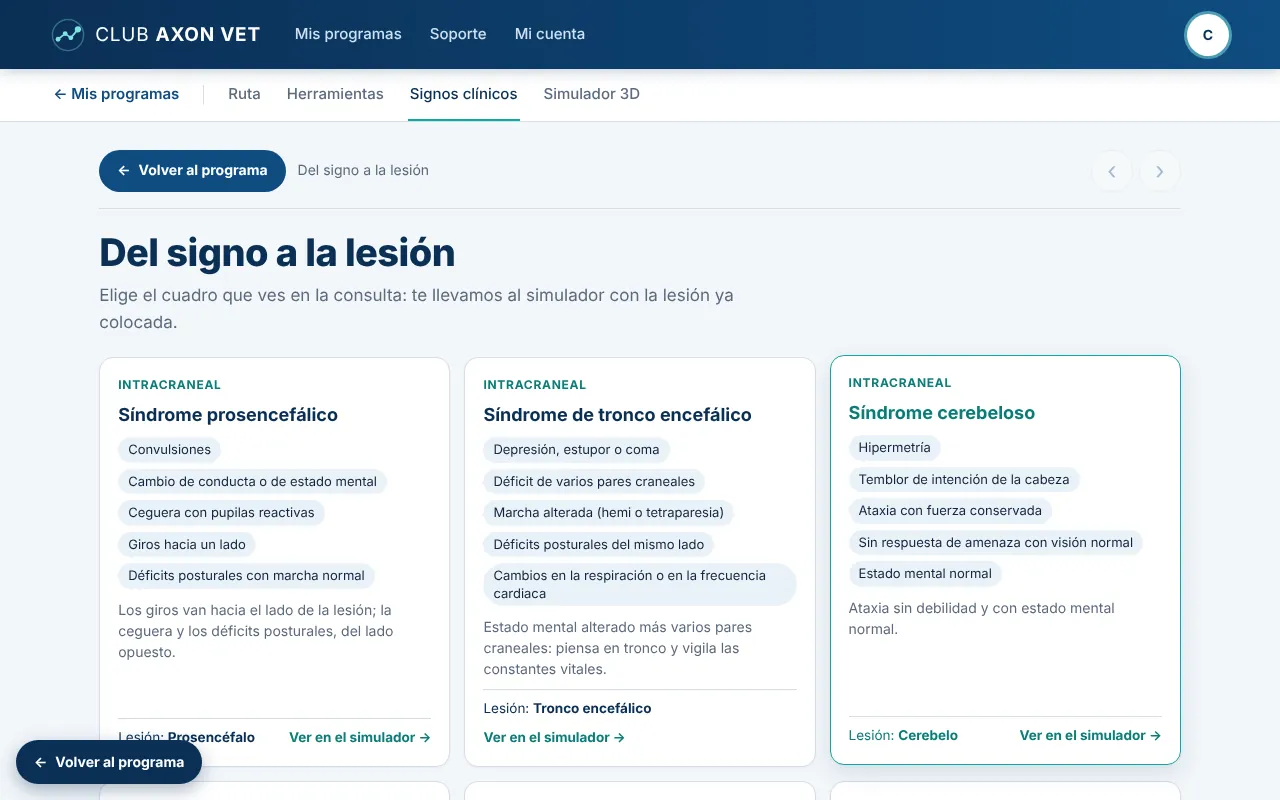Select the Signos clínicos tab

tap(464, 94)
